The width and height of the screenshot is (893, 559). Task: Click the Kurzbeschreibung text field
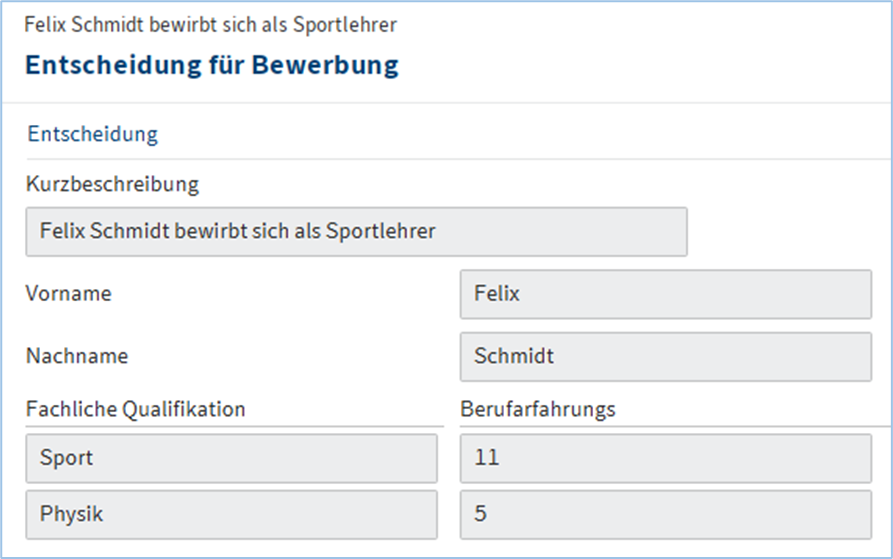[355, 232]
